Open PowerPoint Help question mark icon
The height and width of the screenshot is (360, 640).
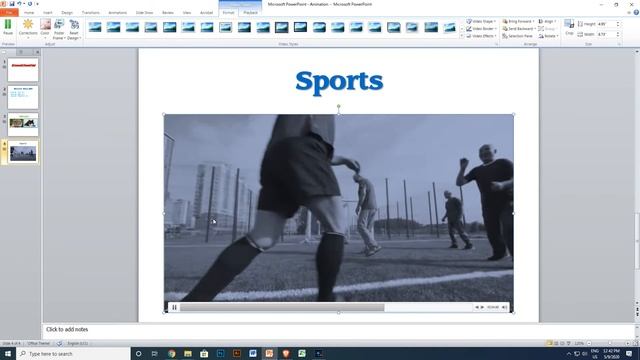point(636,13)
